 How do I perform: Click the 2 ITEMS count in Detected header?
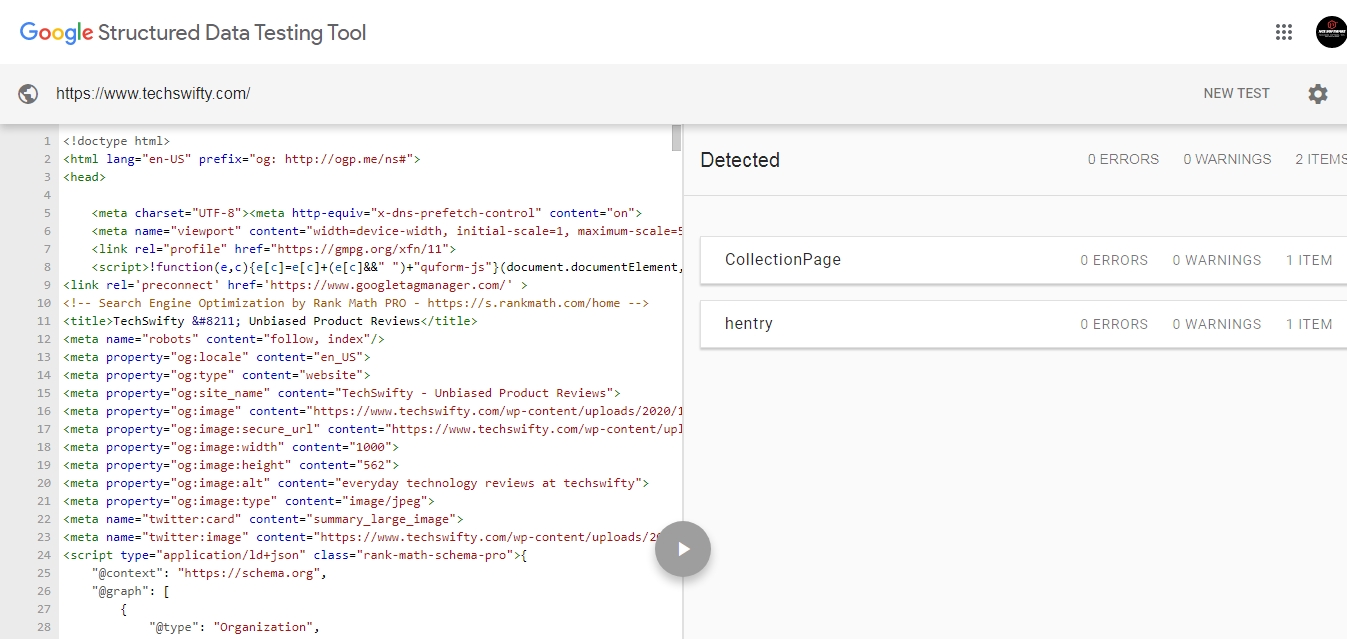click(x=1321, y=159)
